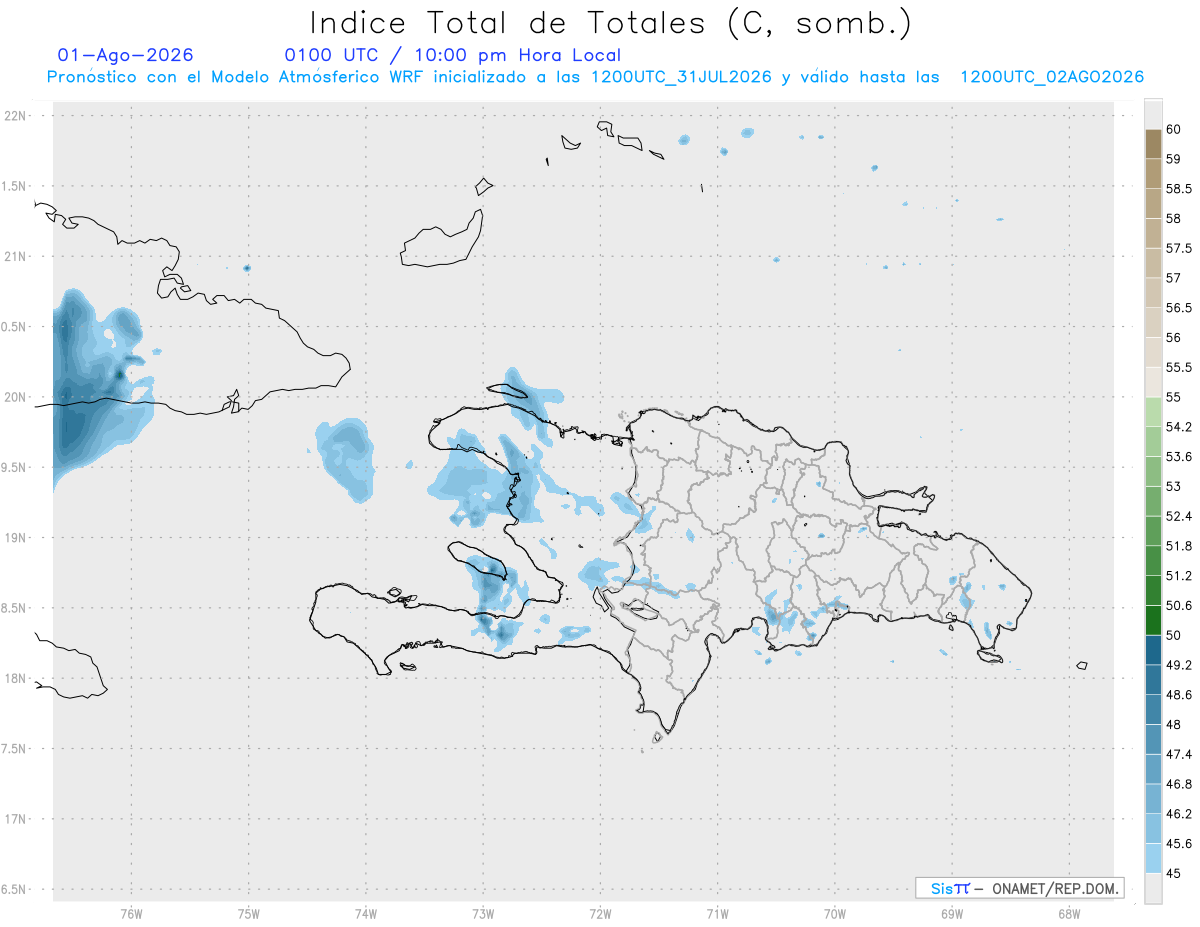Click the colorbar value '56.5'
1200x927 pixels.
coord(1178,308)
